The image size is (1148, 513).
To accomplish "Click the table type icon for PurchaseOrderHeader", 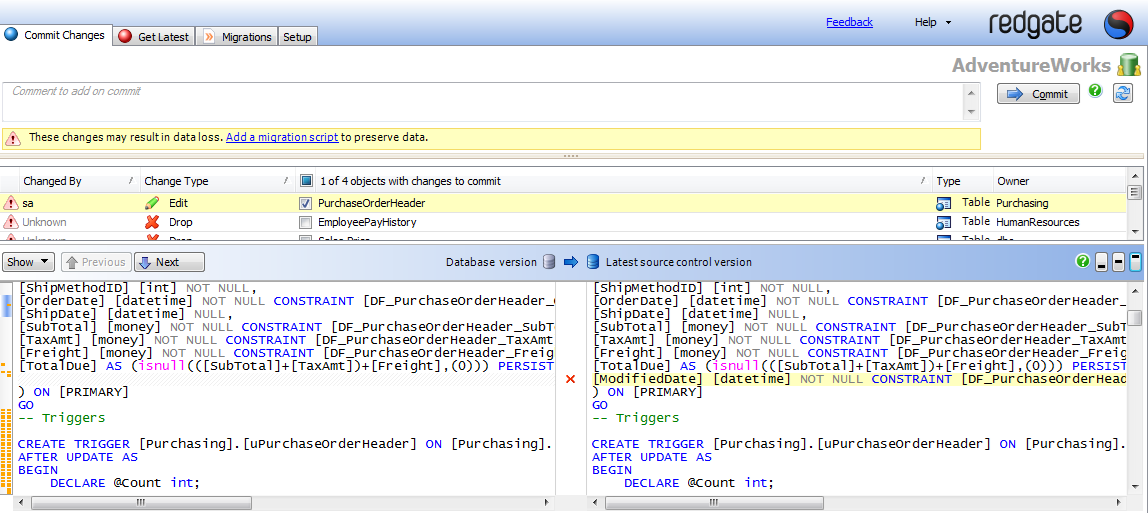I will pos(944,203).
